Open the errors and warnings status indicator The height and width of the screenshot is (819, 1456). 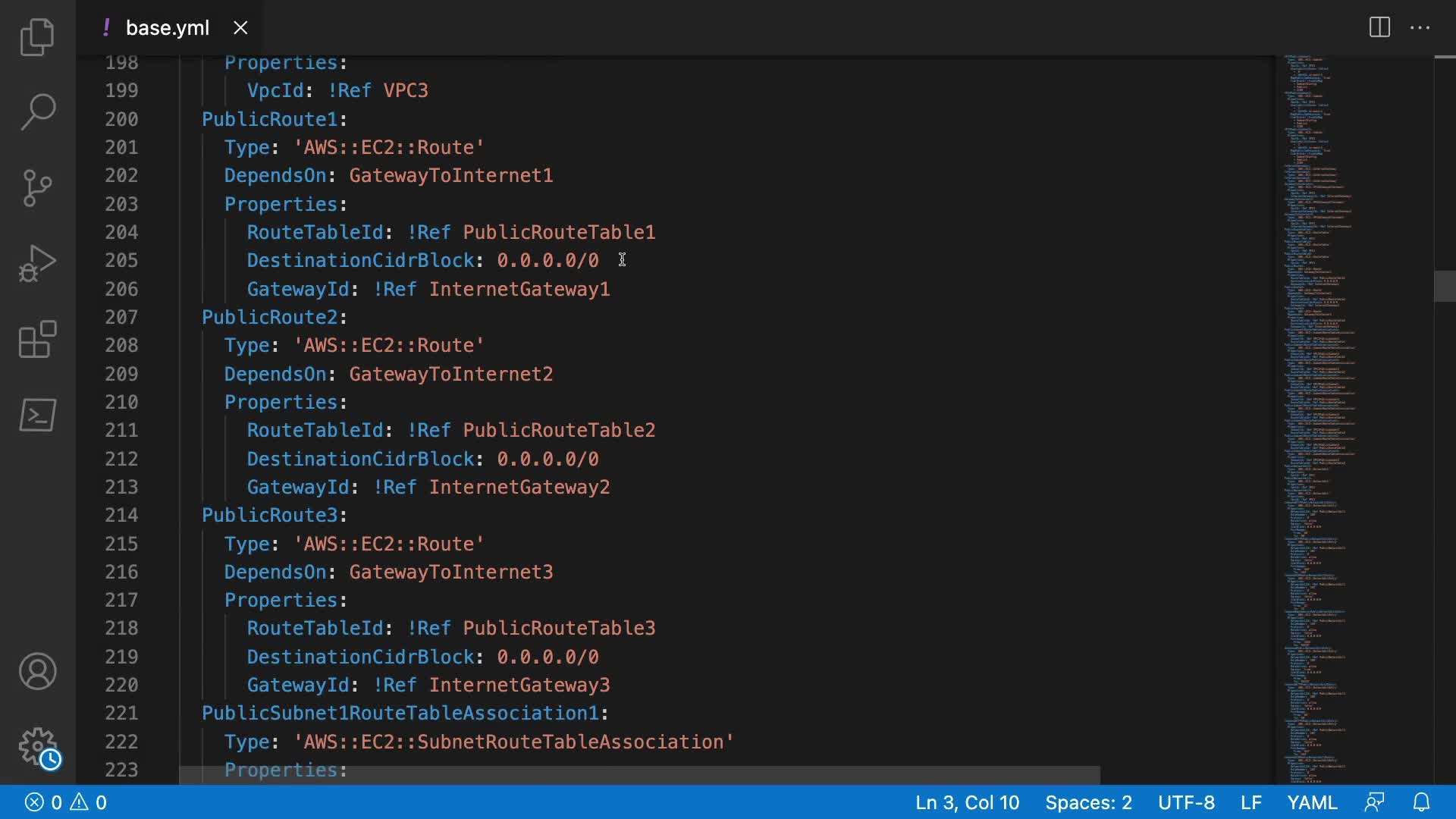coord(66,802)
